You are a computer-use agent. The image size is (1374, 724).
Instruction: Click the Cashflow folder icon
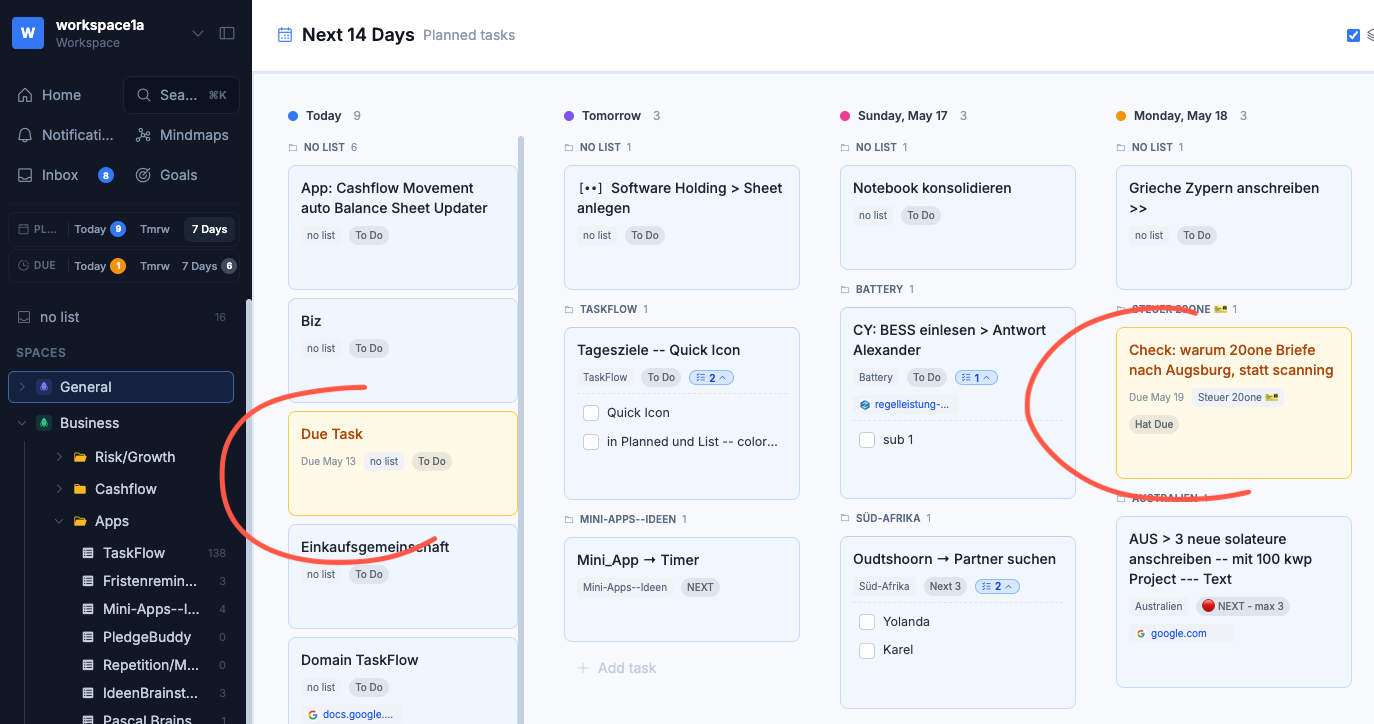[80, 489]
